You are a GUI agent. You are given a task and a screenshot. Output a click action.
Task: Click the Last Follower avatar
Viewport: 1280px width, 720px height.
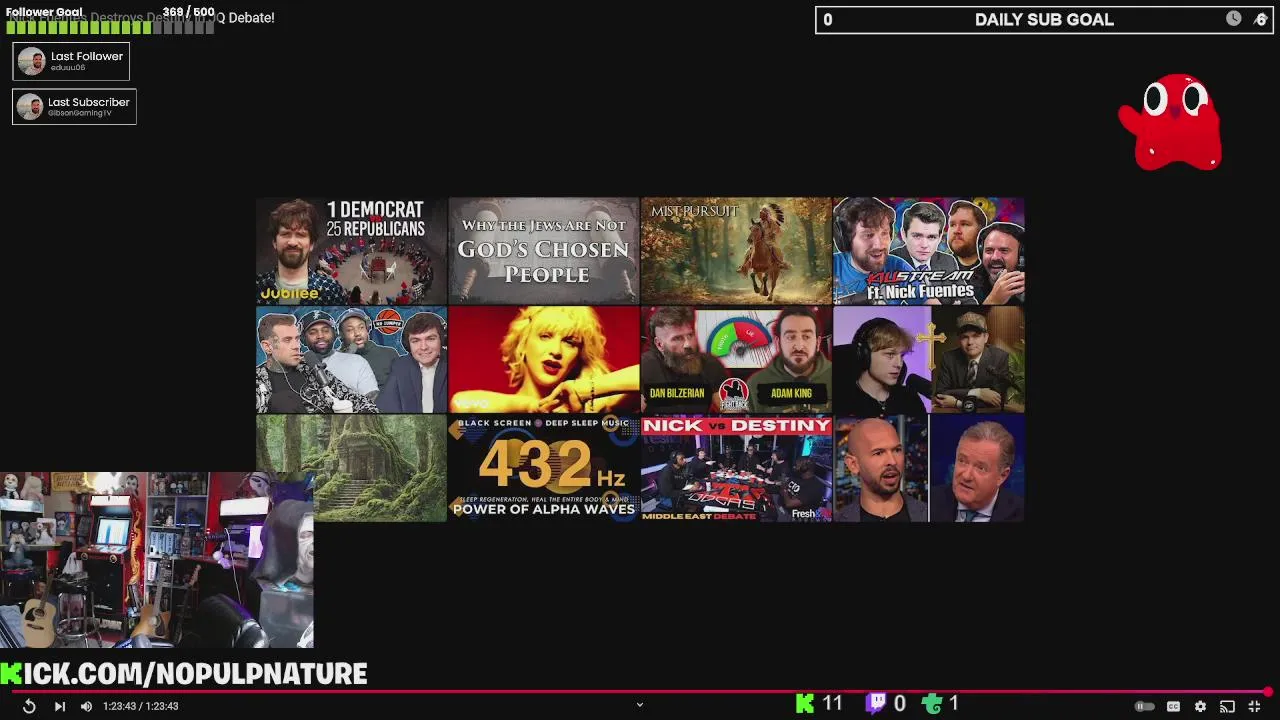tap(31, 61)
